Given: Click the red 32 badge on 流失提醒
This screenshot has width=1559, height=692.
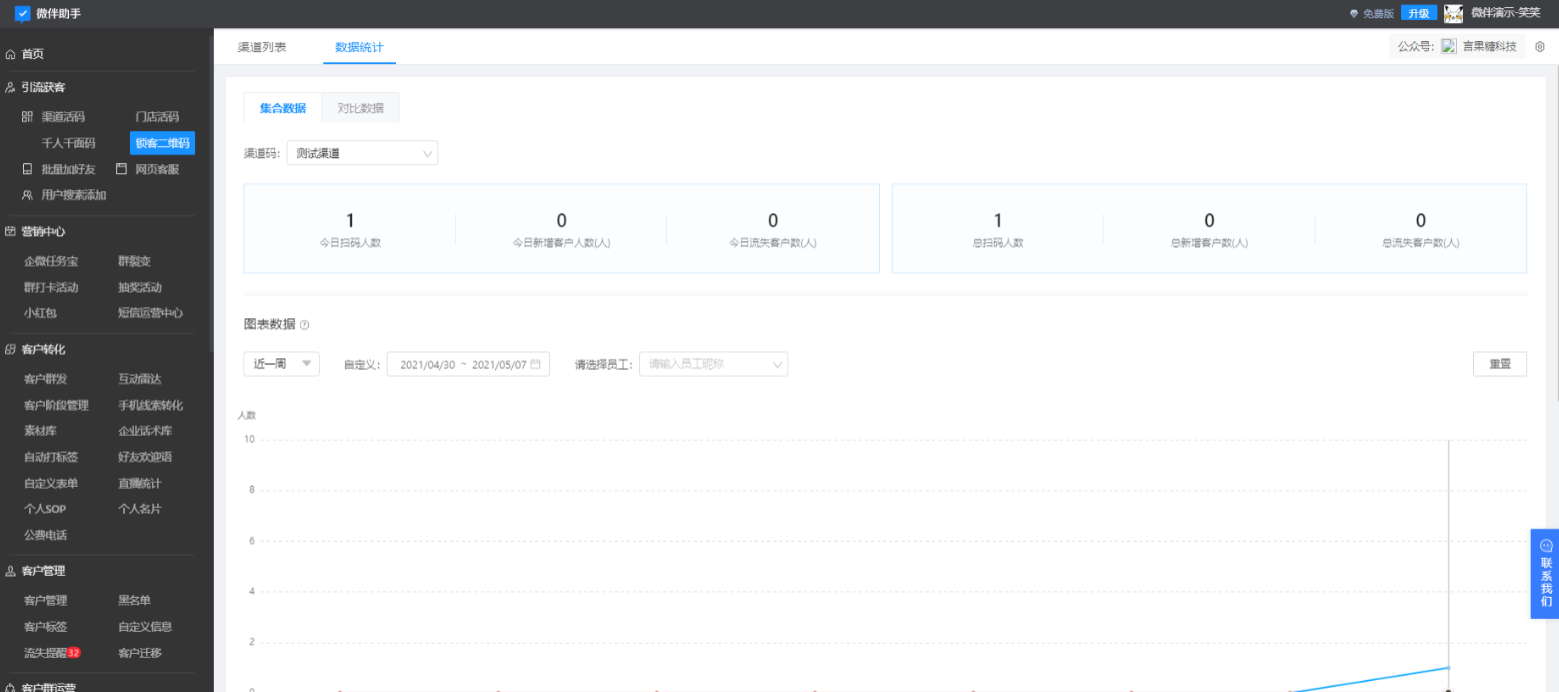Looking at the screenshot, I should tap(74, 653).
